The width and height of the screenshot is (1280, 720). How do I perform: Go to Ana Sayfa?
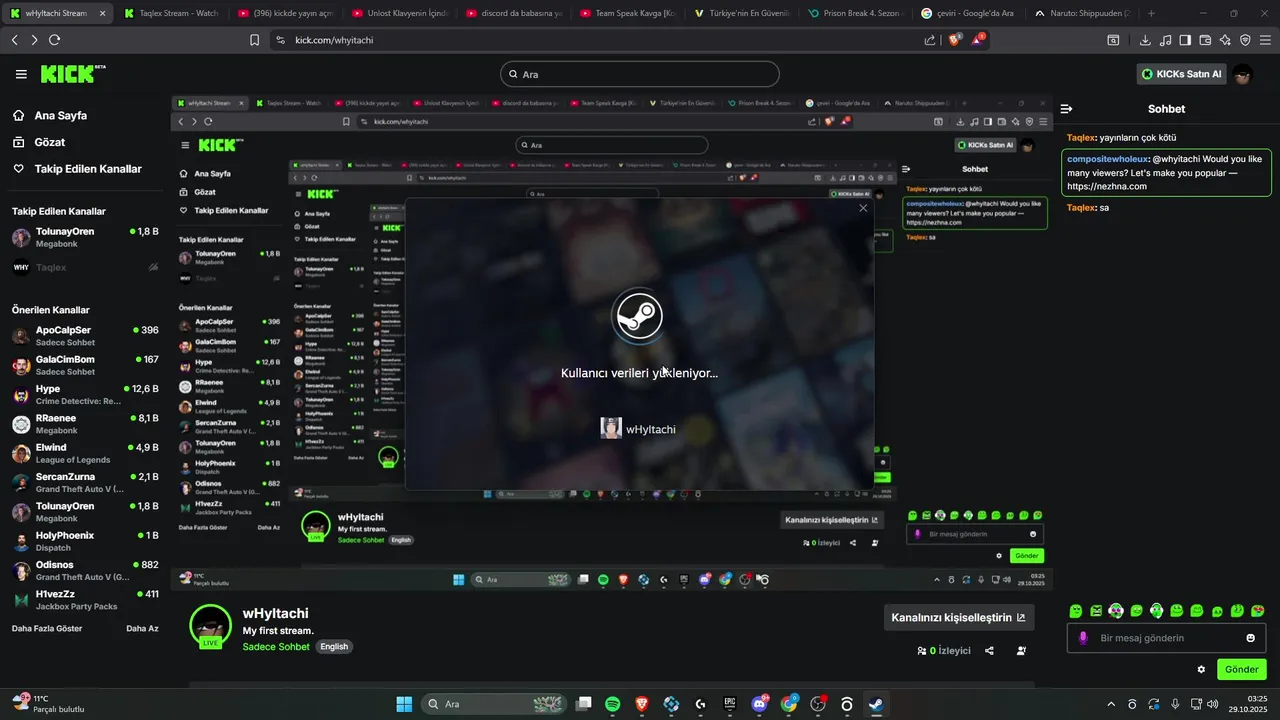[50, 115]
